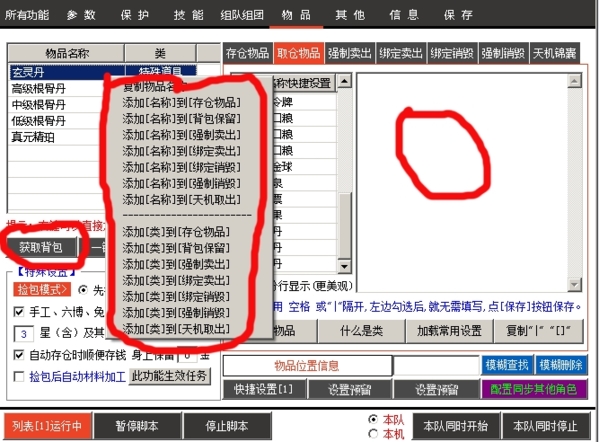Choose 添加[名称]到[强制卖出] menu entry
The width and height of the screenshot is (599, 442).
[181, 134]
